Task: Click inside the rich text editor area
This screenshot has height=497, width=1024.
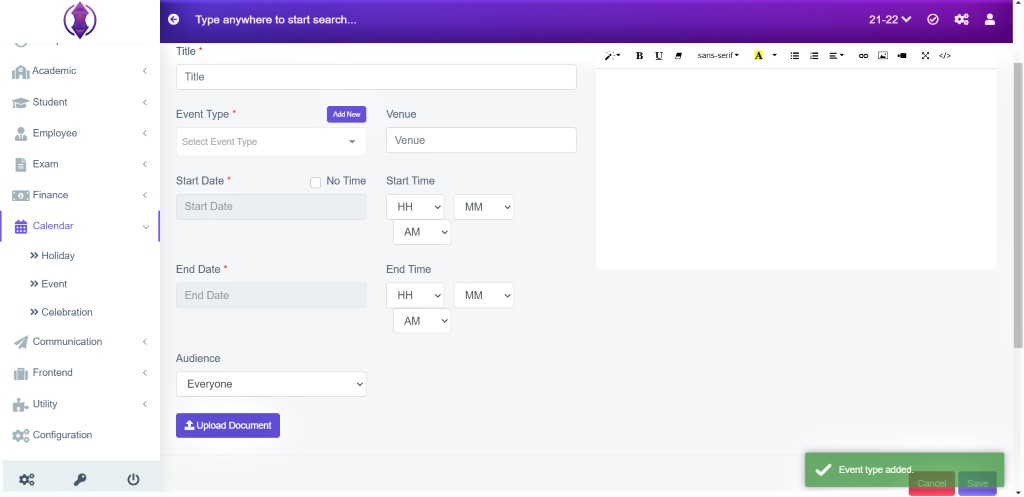Action: coord(796,168)
